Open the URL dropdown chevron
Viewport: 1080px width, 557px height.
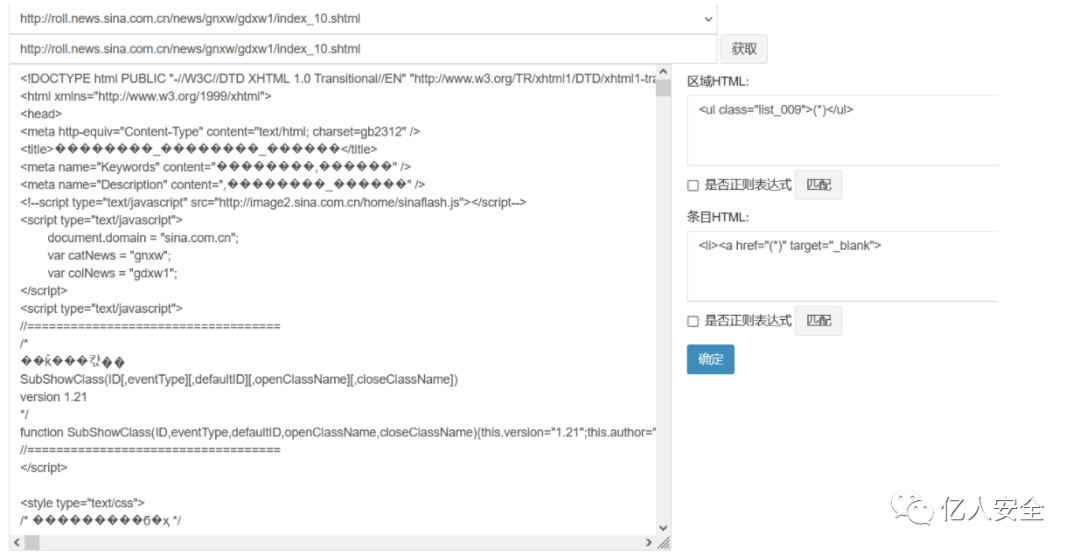tap(708, 19)
